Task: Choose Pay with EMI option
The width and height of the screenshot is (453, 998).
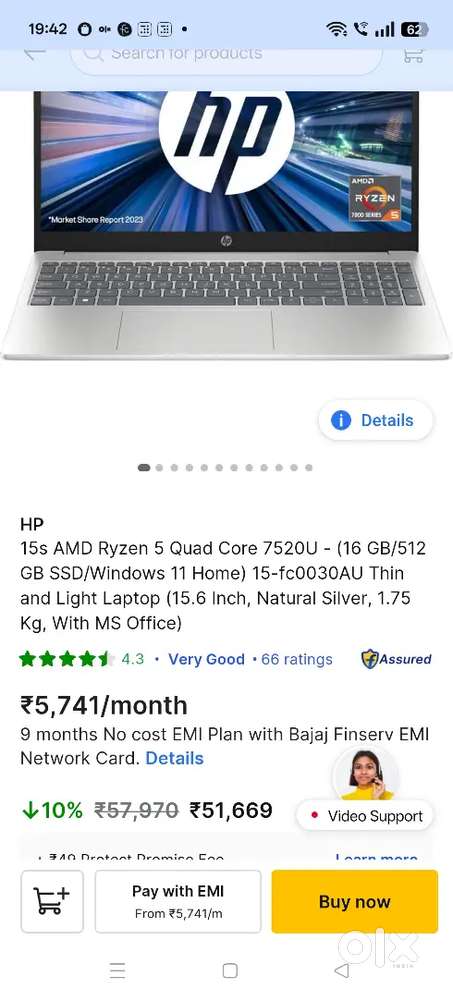Action: coord(178,901)
